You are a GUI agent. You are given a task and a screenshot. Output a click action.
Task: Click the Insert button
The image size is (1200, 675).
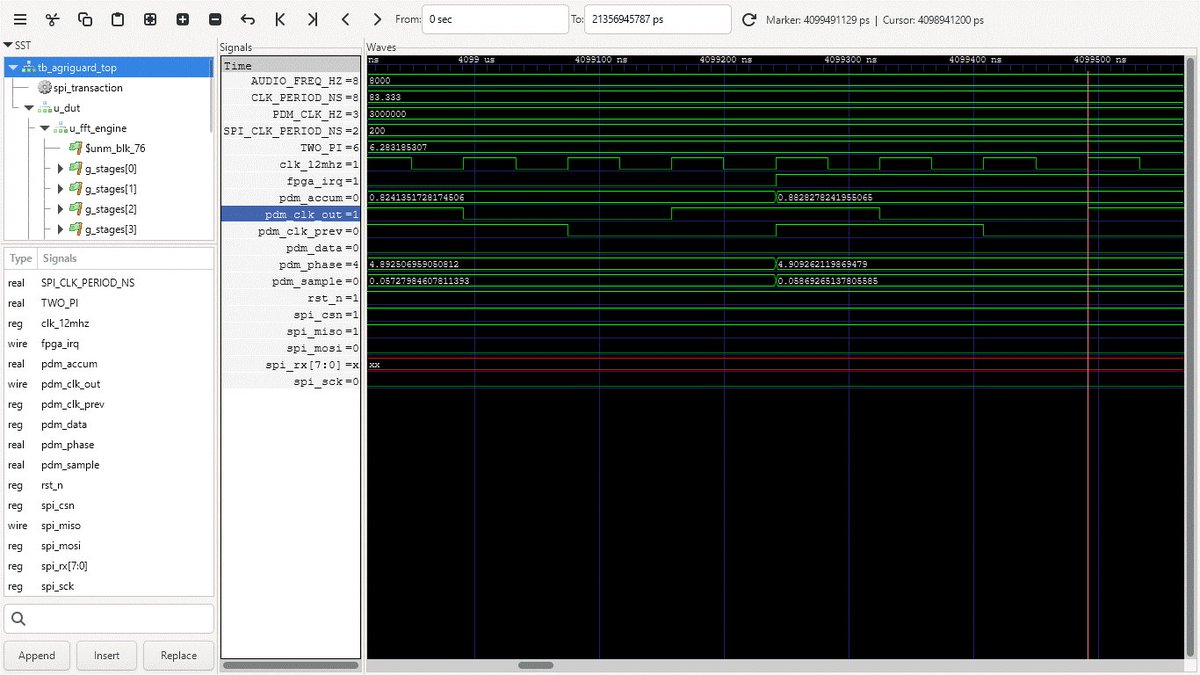107,655
